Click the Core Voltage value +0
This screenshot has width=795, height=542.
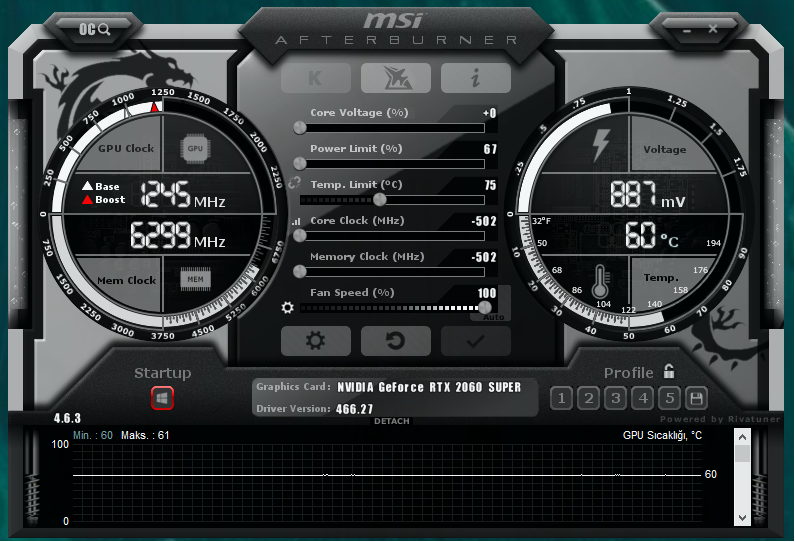point(489,113)
